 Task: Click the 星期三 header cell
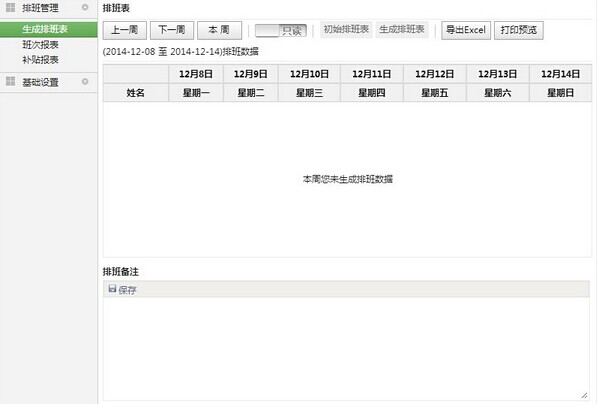[309, 92]
